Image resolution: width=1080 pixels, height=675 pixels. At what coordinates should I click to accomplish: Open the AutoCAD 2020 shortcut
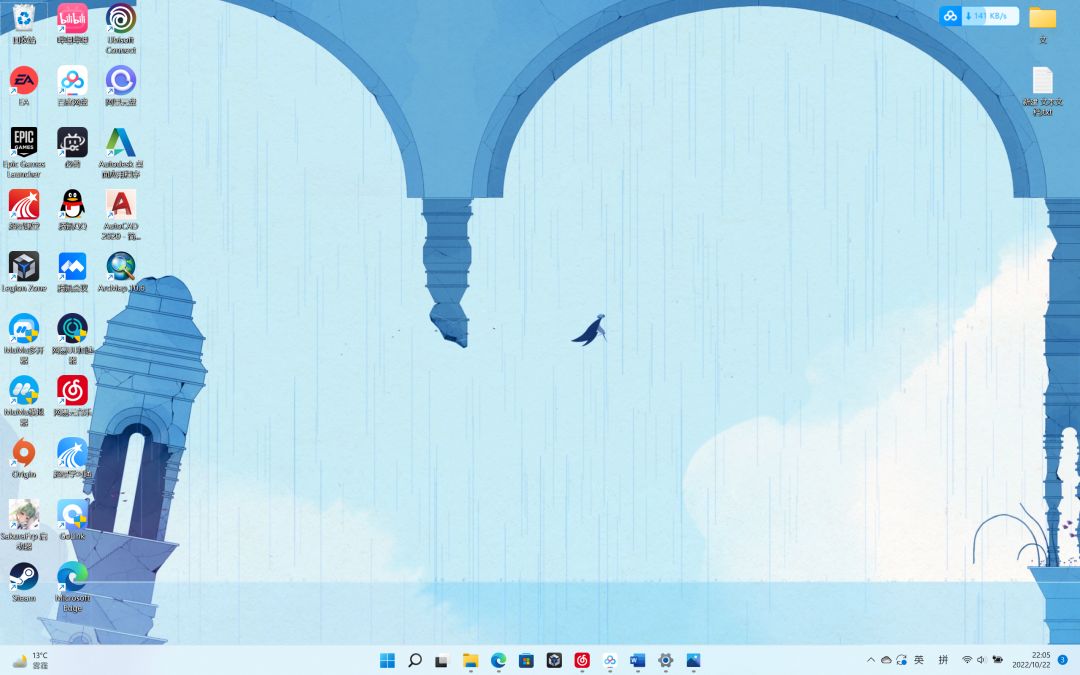(x=121, y=204)
